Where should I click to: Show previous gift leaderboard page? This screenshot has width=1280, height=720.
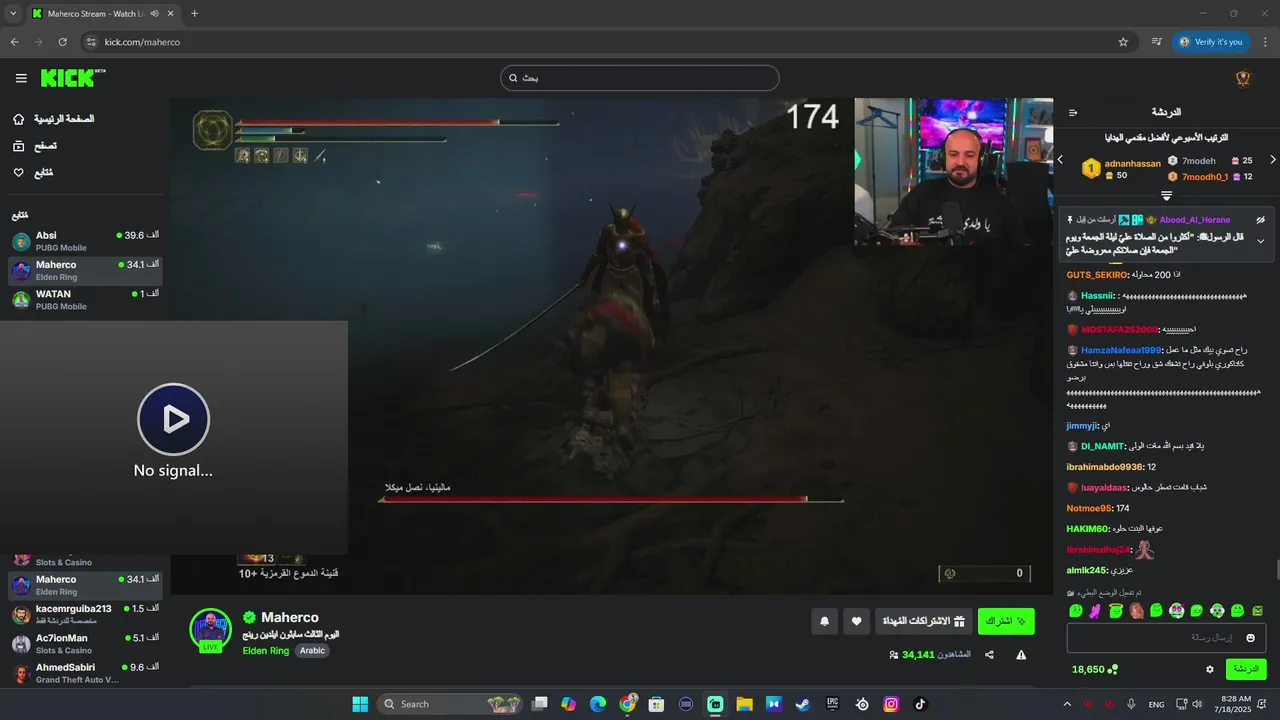click(x=1060, y=160)
